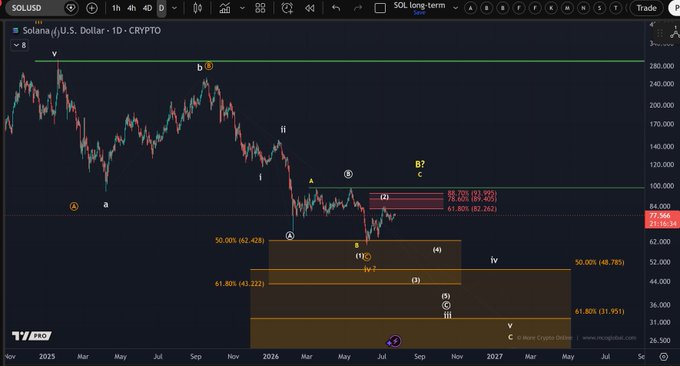Screen dimensions: 680x366
Task: Expand the layout management dropdown arrow
Action: (x=455, y=8)
